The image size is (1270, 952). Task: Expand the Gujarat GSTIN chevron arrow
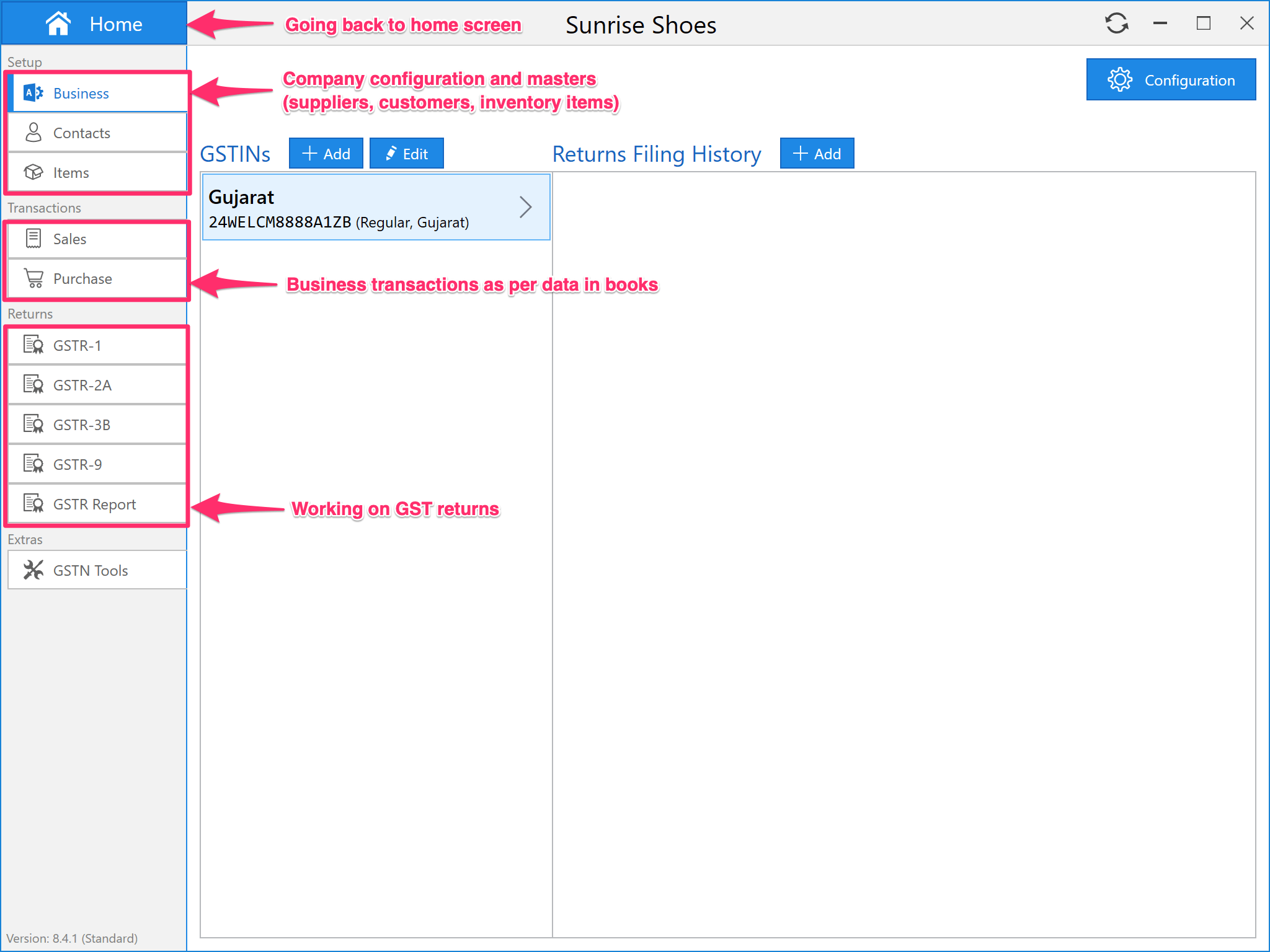coord(525,207)
